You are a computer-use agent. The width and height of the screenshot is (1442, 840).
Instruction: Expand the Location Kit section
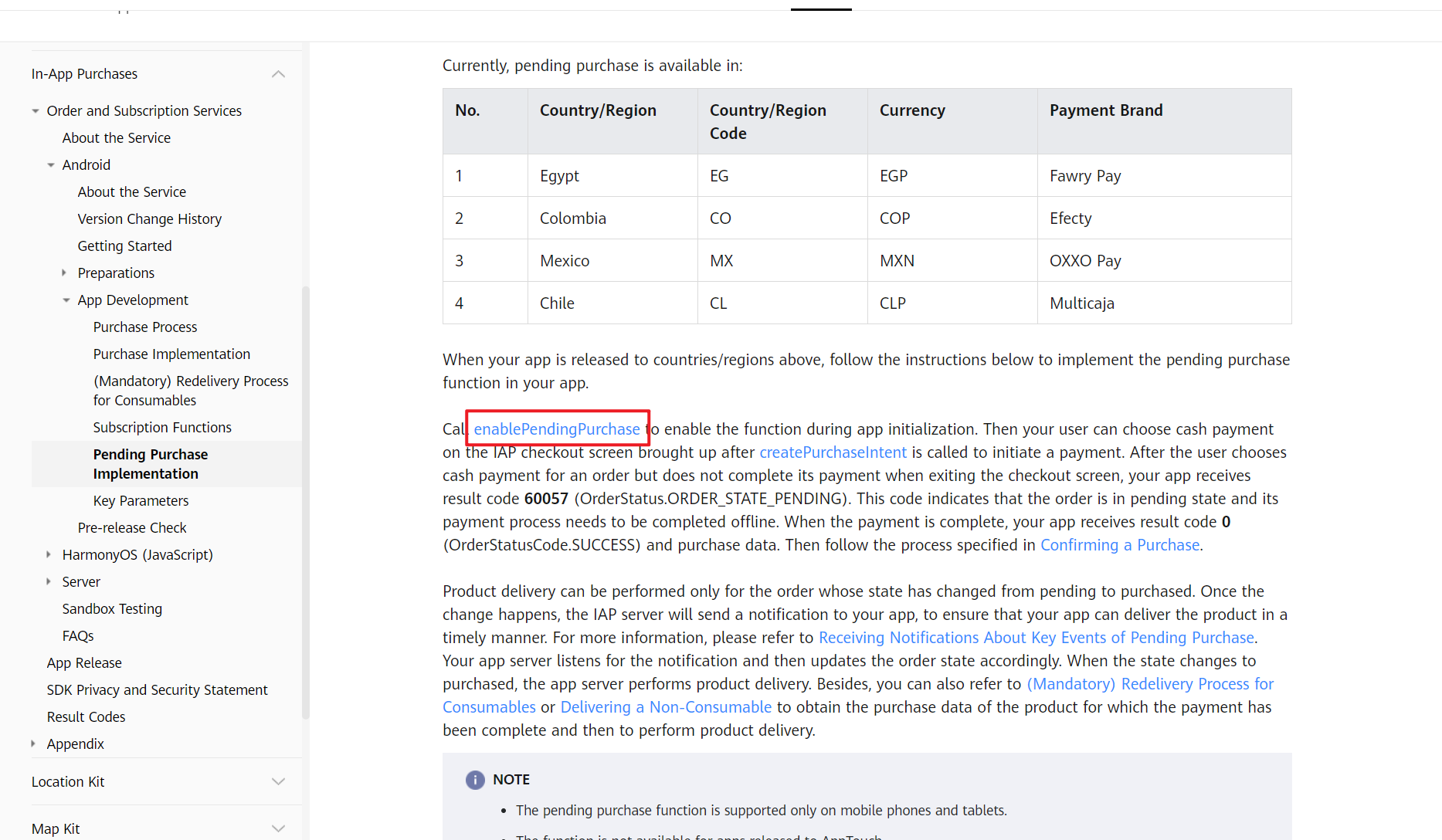(278, 781)
